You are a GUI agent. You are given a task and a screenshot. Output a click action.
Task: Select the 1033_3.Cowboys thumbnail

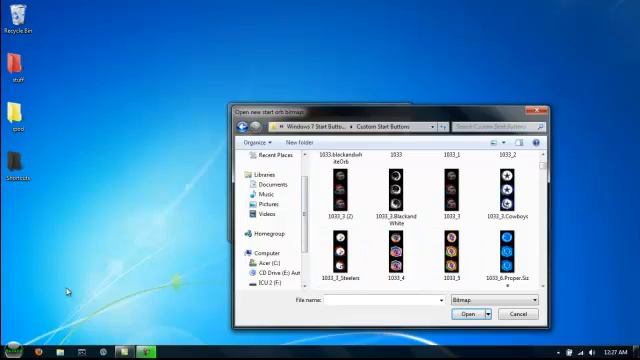(507, 190)
